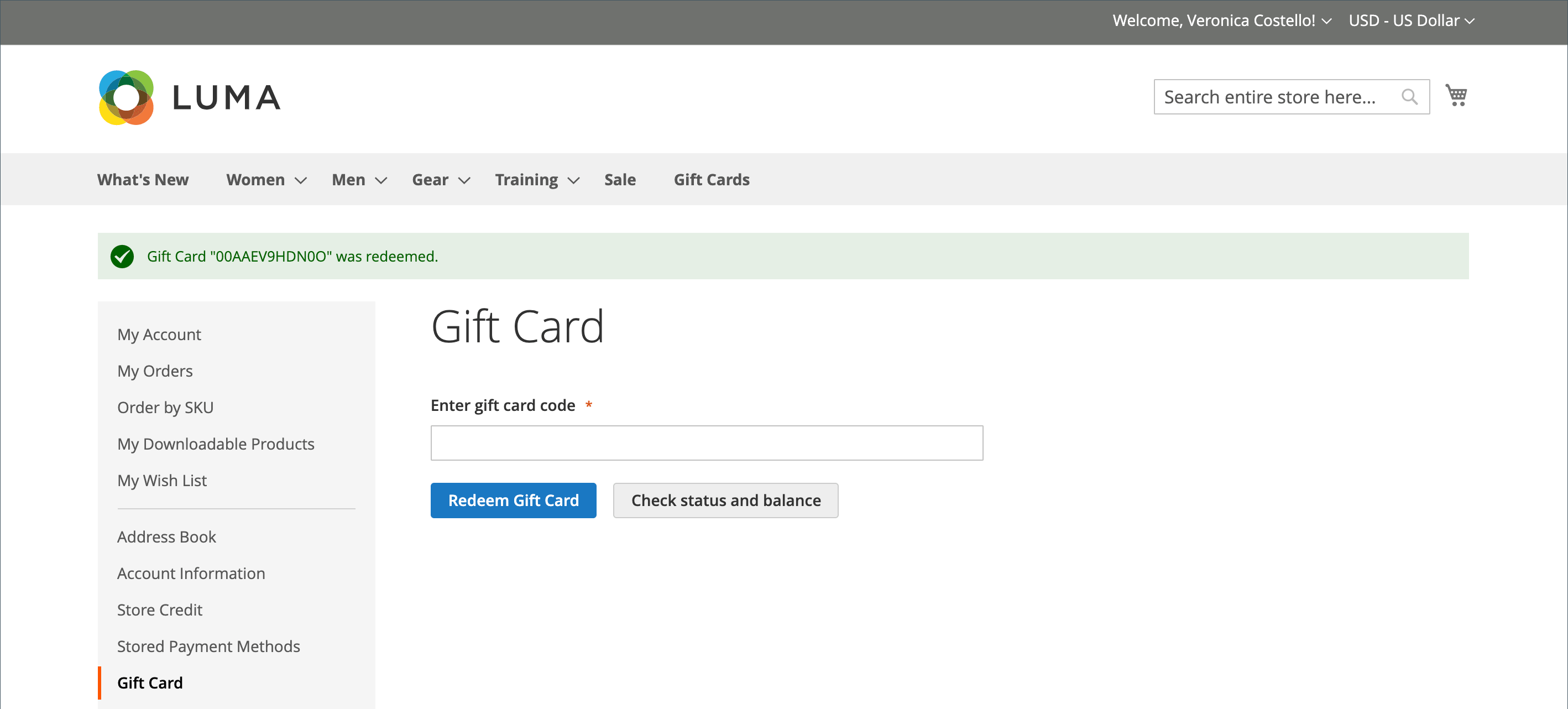The image size is (1568, 709).
Task: Open Address Book sidebar link
Action: 166,536
